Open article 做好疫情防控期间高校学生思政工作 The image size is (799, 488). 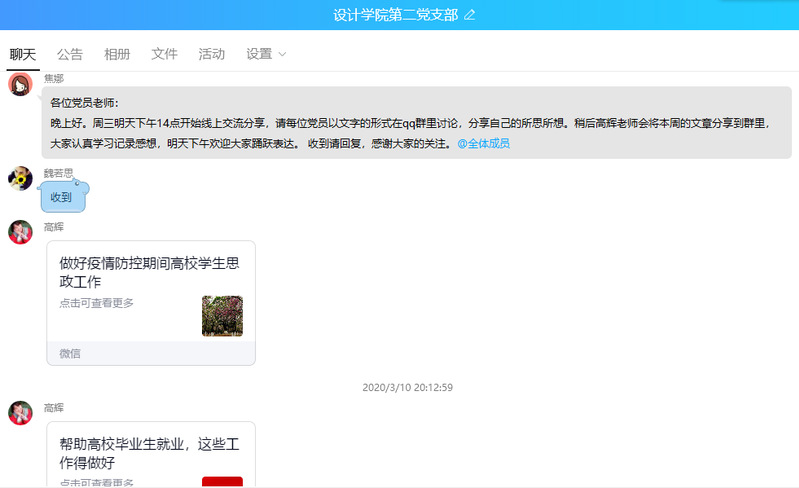click(149, 272)
